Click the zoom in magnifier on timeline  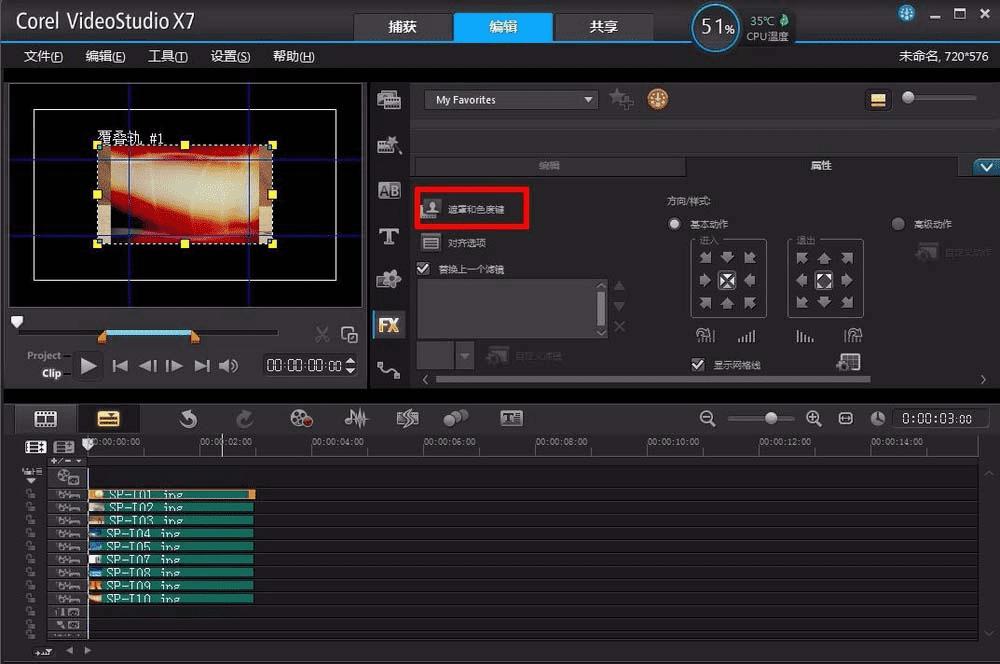[x=814, y=419]
